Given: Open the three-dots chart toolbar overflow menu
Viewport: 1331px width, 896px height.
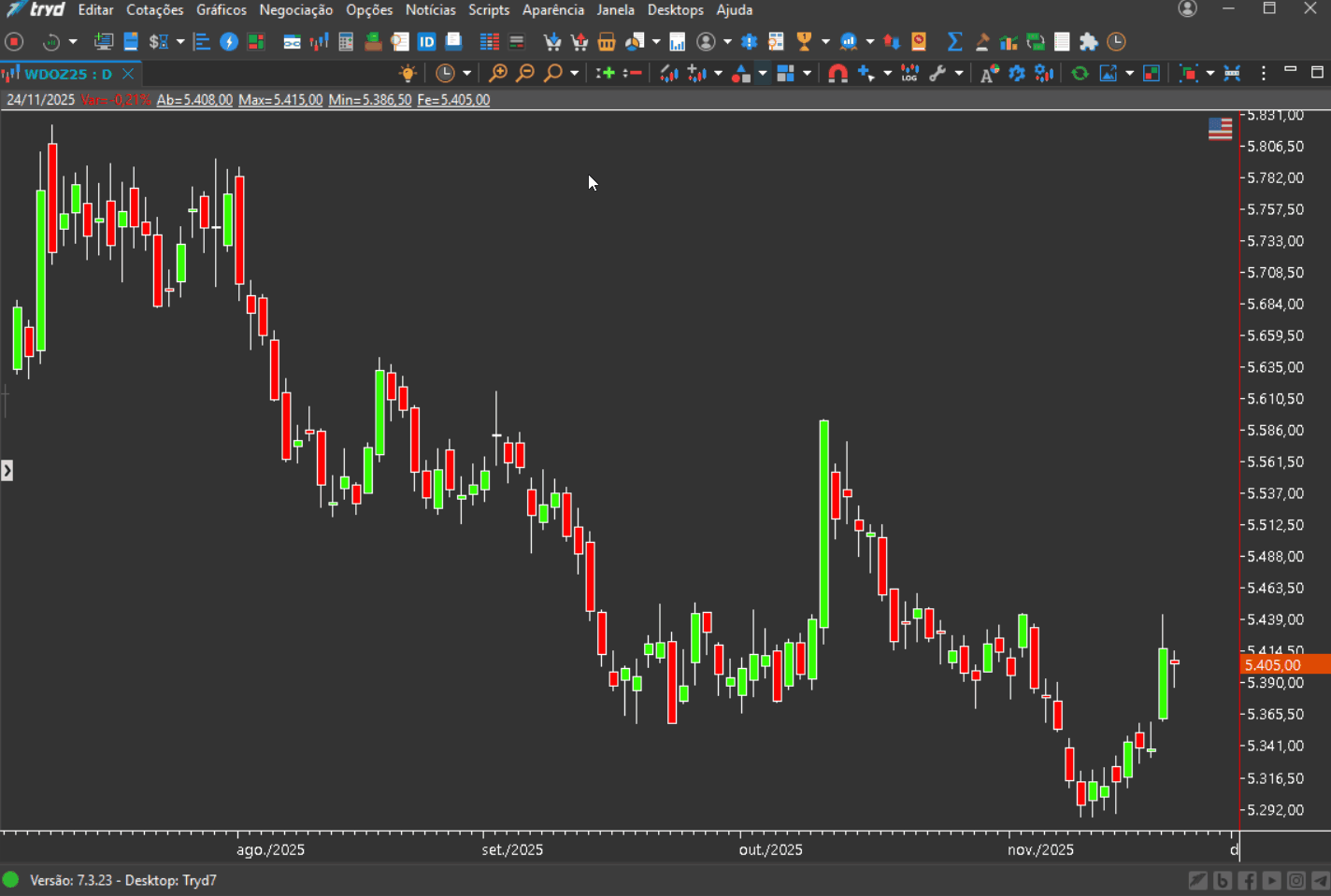Looking at the screenshot, I should coord(1264,73).
